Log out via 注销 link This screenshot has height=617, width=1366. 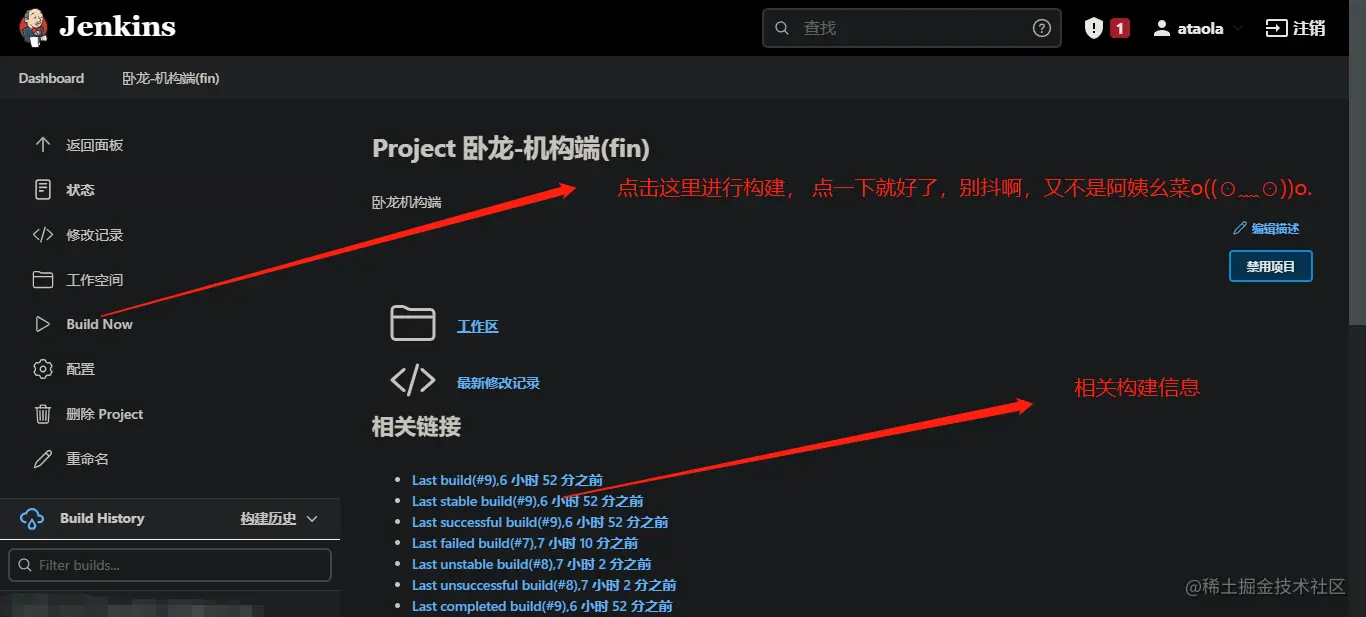tap(1309, 28)
